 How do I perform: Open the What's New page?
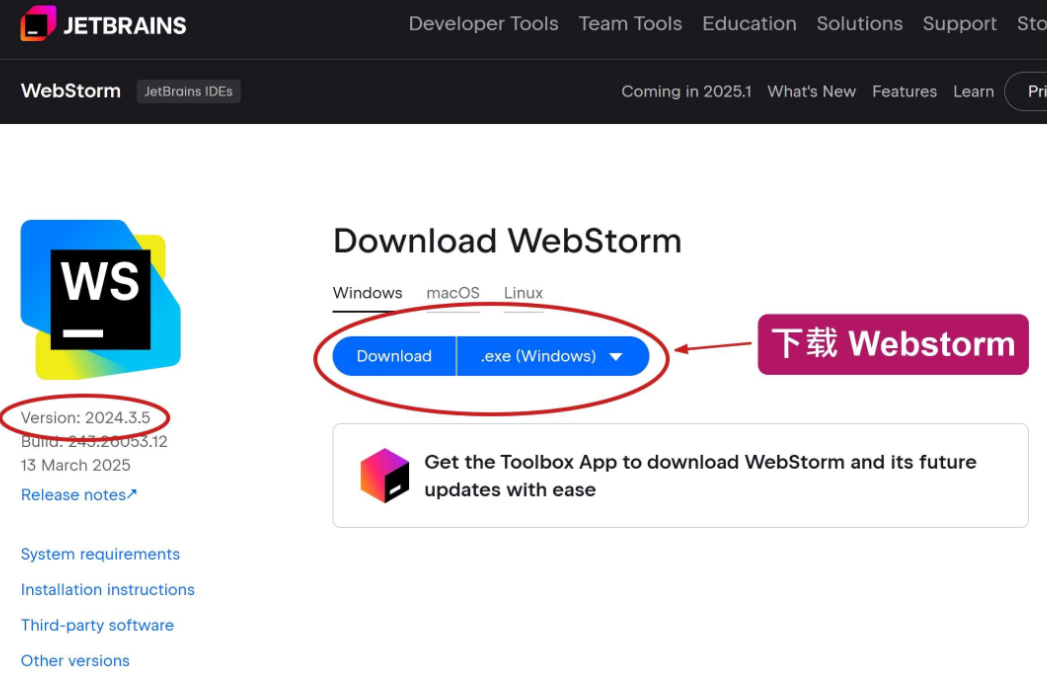coord(811,92)
